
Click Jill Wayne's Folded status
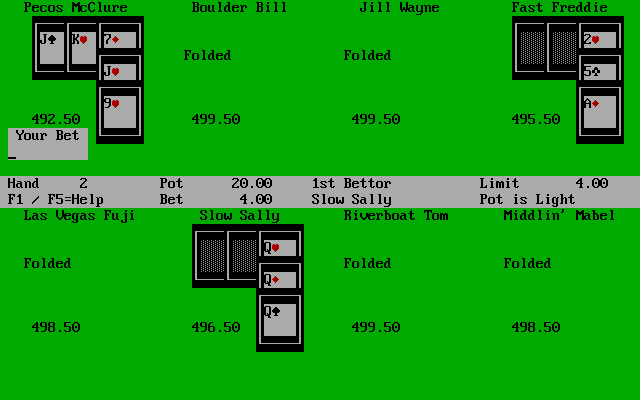pos(367,56)
